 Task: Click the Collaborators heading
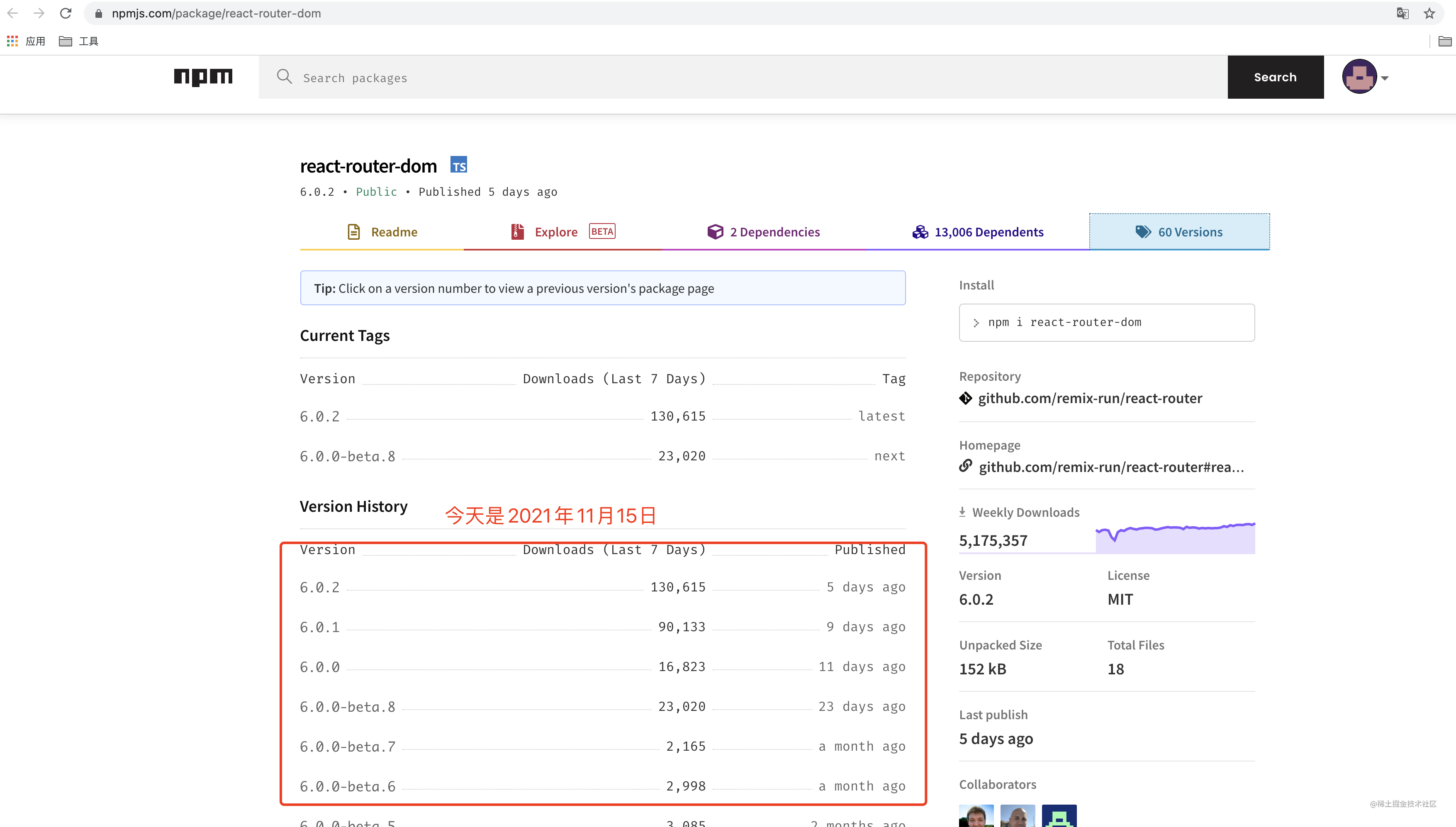click(998, 784)
